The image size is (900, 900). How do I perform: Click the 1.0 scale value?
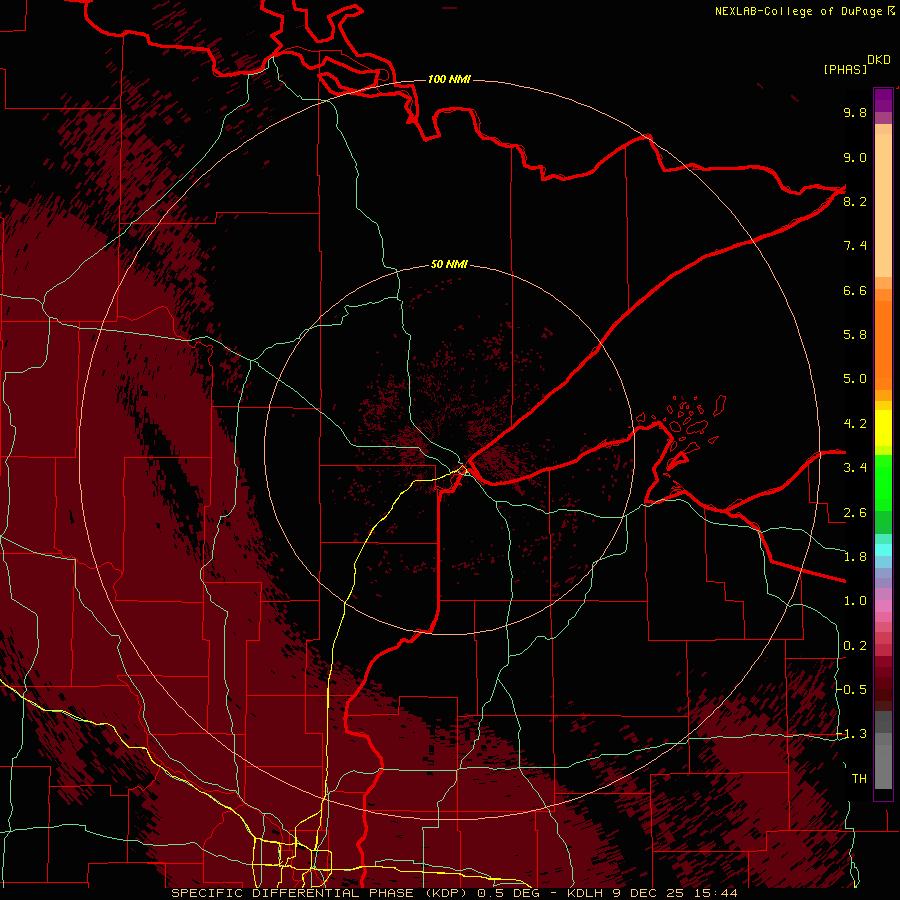[x=855, y=601]
